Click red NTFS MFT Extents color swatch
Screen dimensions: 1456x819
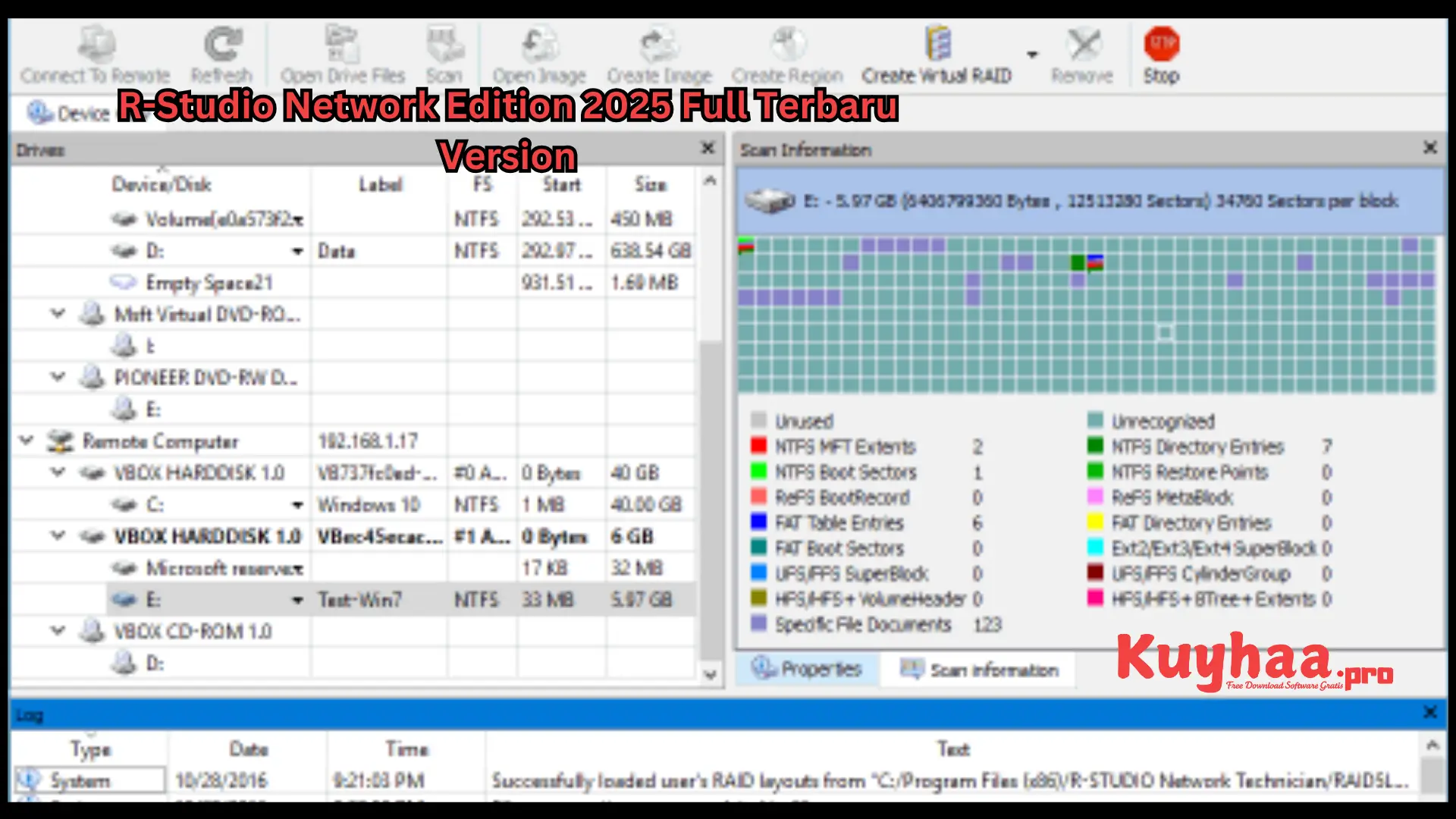tap(758, 446)
